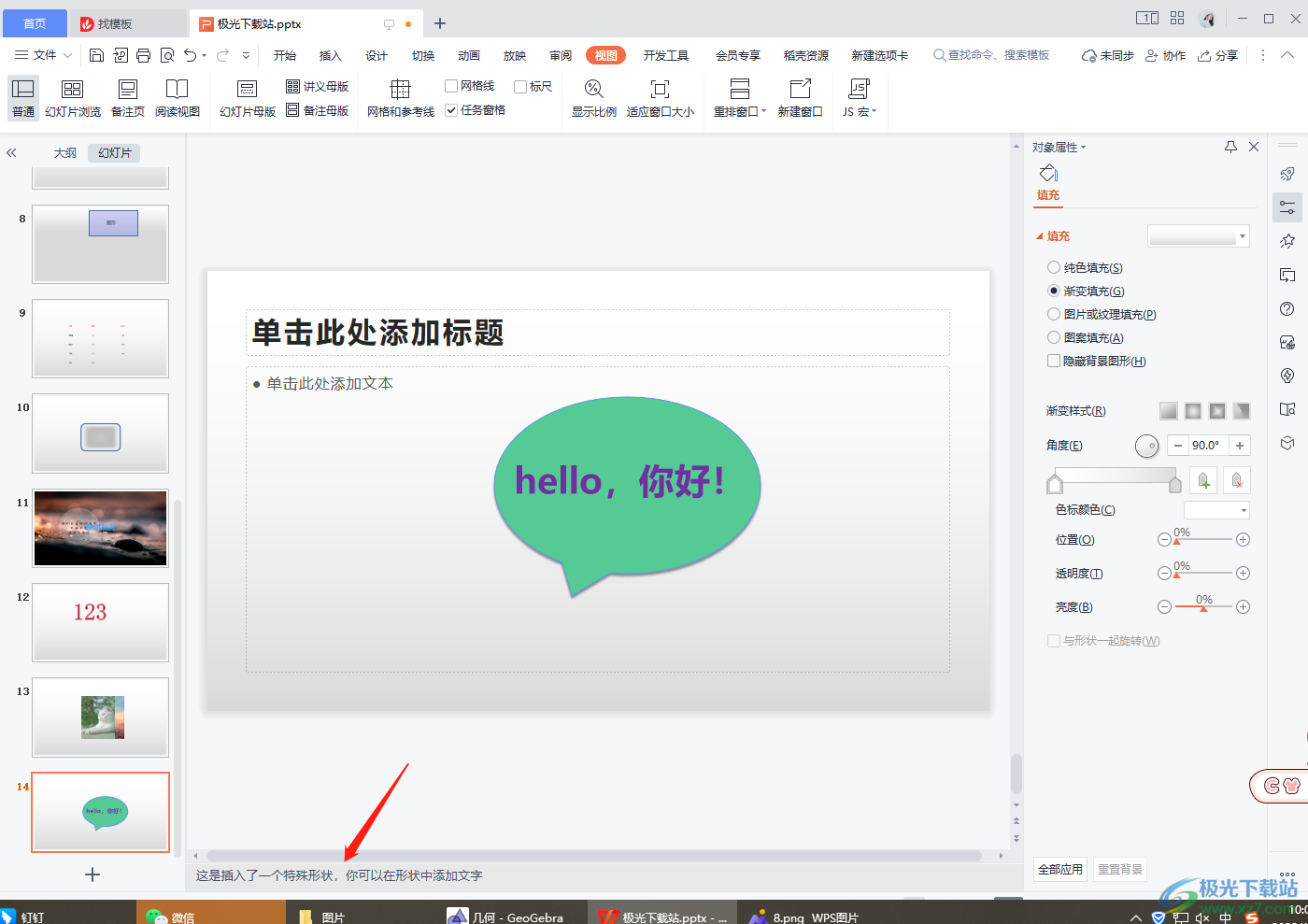This screenshot has height=924, width=1308.
Task: Click Share (分享) button
Action: (1218, 55)
